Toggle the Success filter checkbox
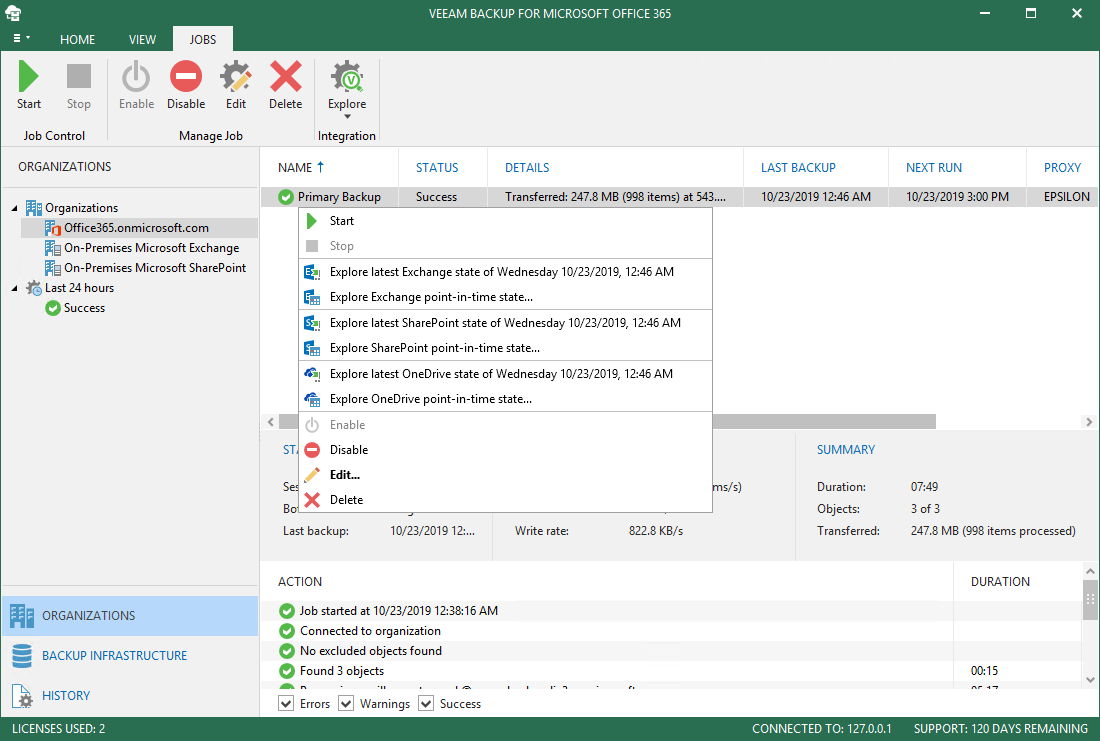The width and height of the screenshot is (1100, 741). pos(426,703)
